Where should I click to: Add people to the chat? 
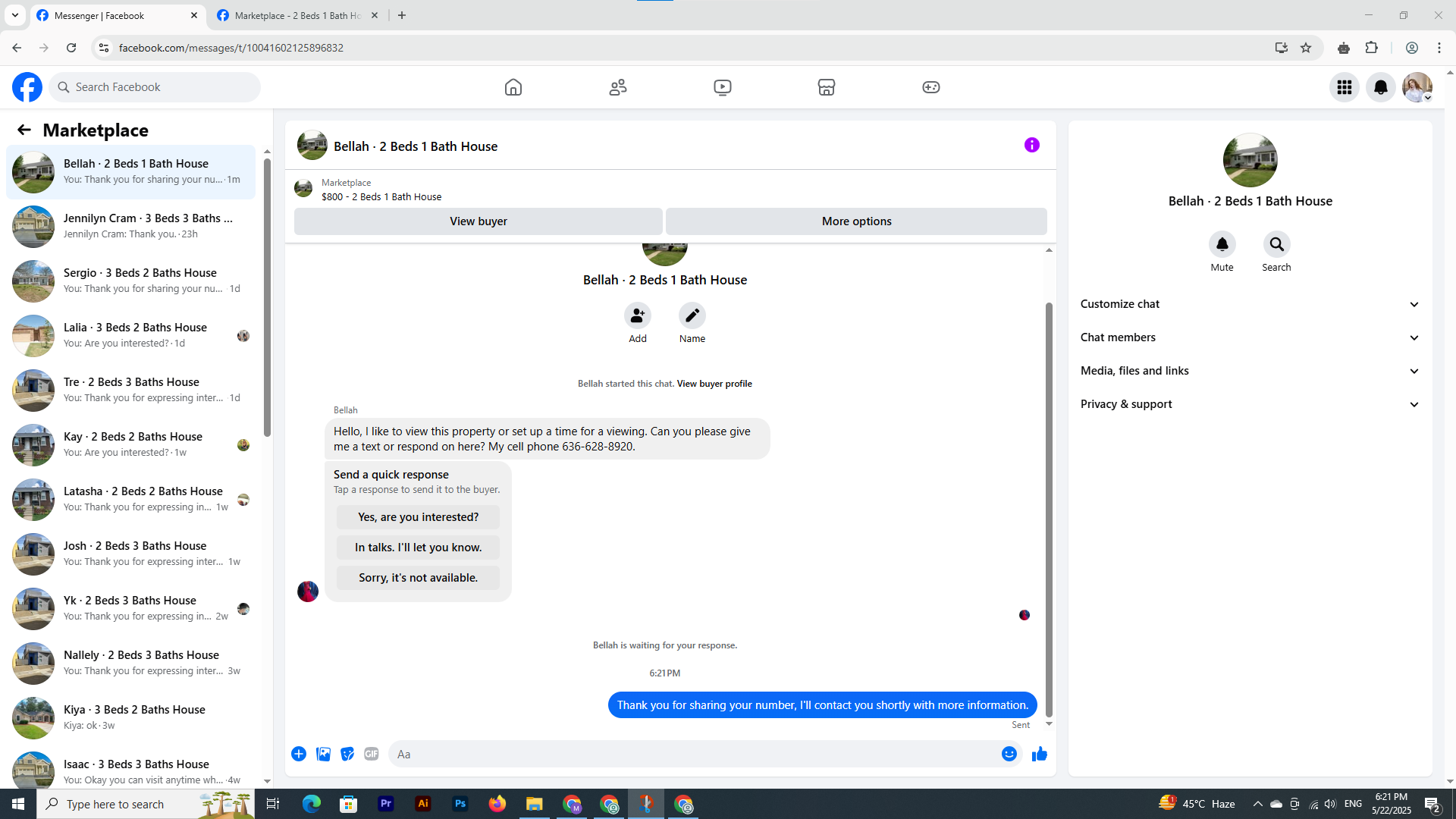638,315
